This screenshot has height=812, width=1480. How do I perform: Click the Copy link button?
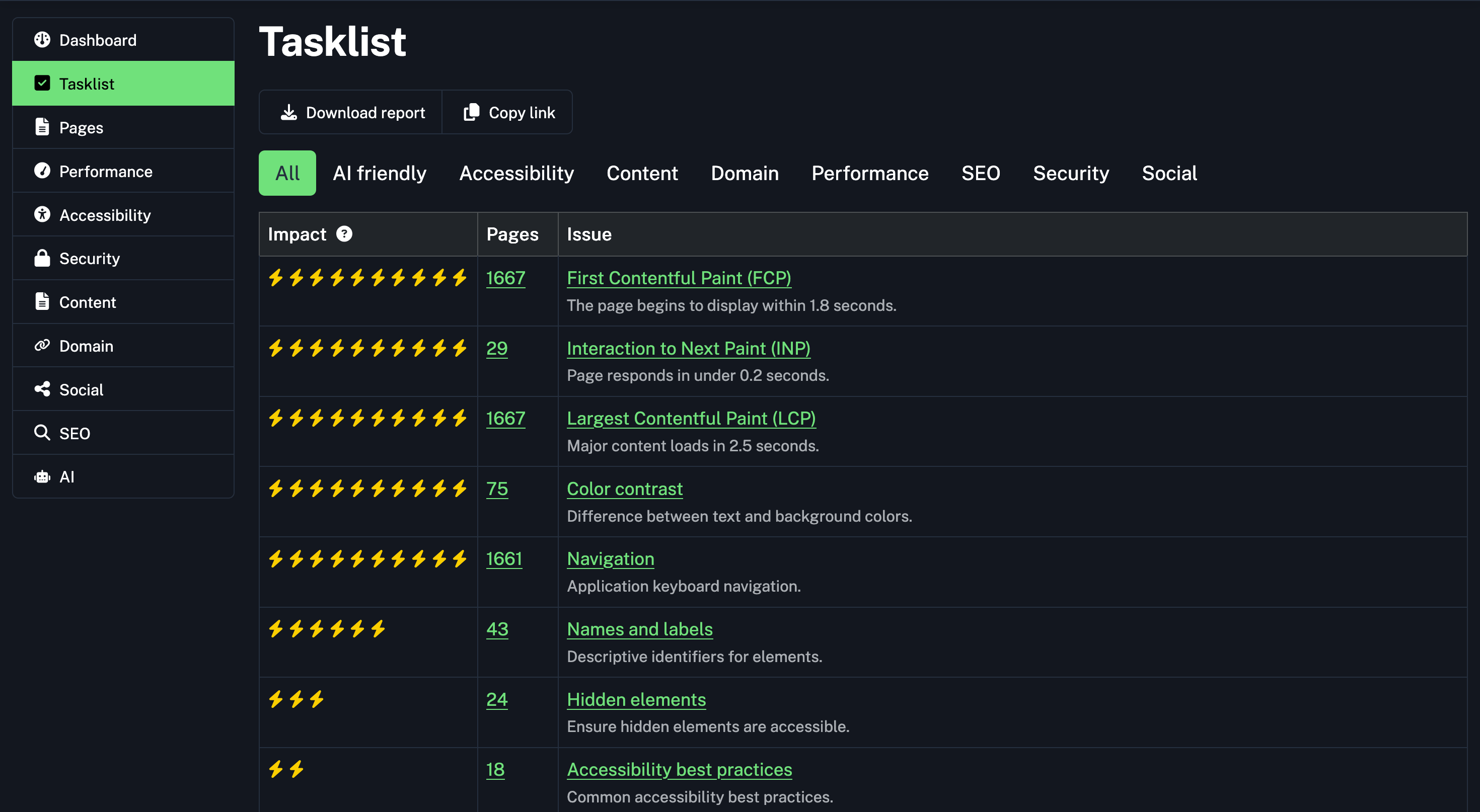pyautogui.click(x=507, y=112)
